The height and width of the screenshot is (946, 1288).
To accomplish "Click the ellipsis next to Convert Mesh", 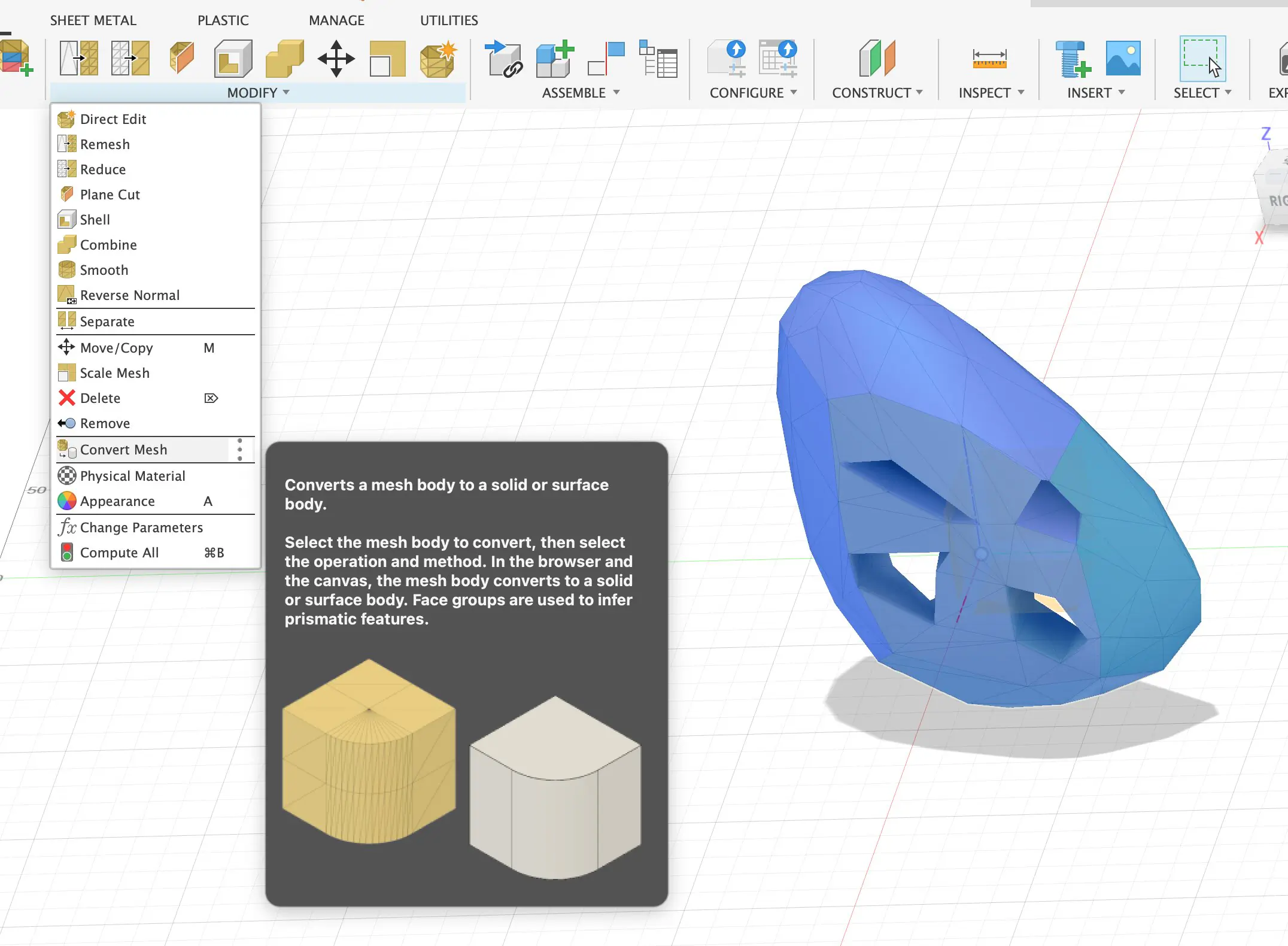I will tap(239, 450).
